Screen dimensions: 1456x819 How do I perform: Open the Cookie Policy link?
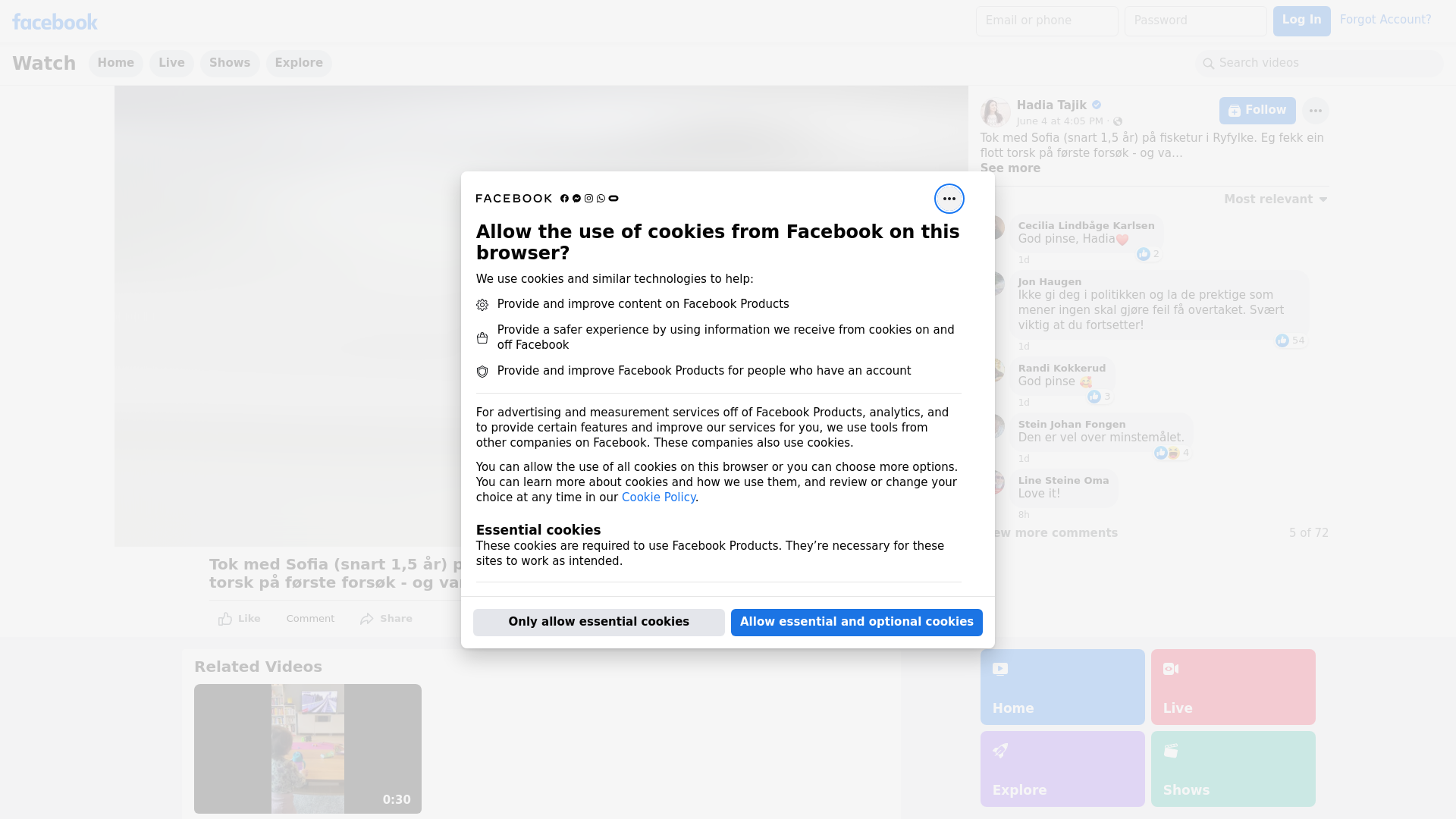point(657,497)
